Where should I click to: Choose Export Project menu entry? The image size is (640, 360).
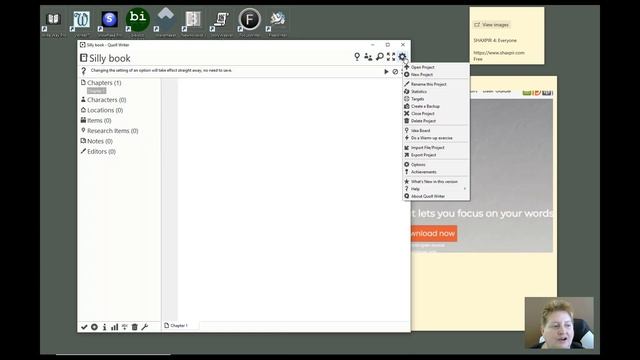tap(435, 155)
